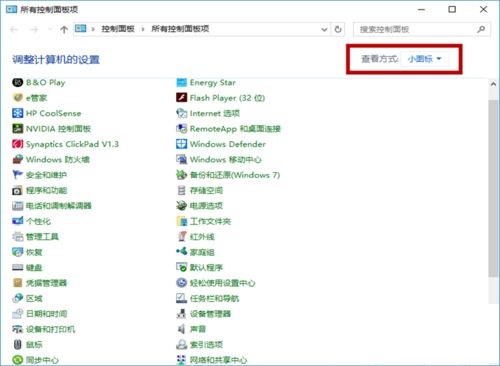Open 轻松使用设置中心 icon
The image size is (500, 366).
181,283
